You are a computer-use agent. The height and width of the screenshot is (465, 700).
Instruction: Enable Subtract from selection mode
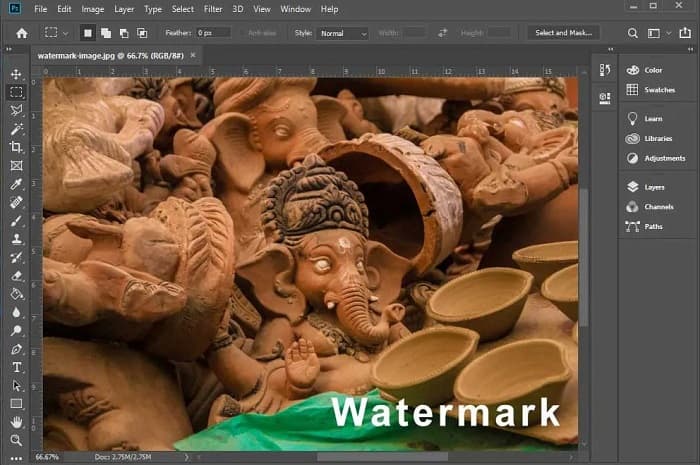tap(123, 33)
